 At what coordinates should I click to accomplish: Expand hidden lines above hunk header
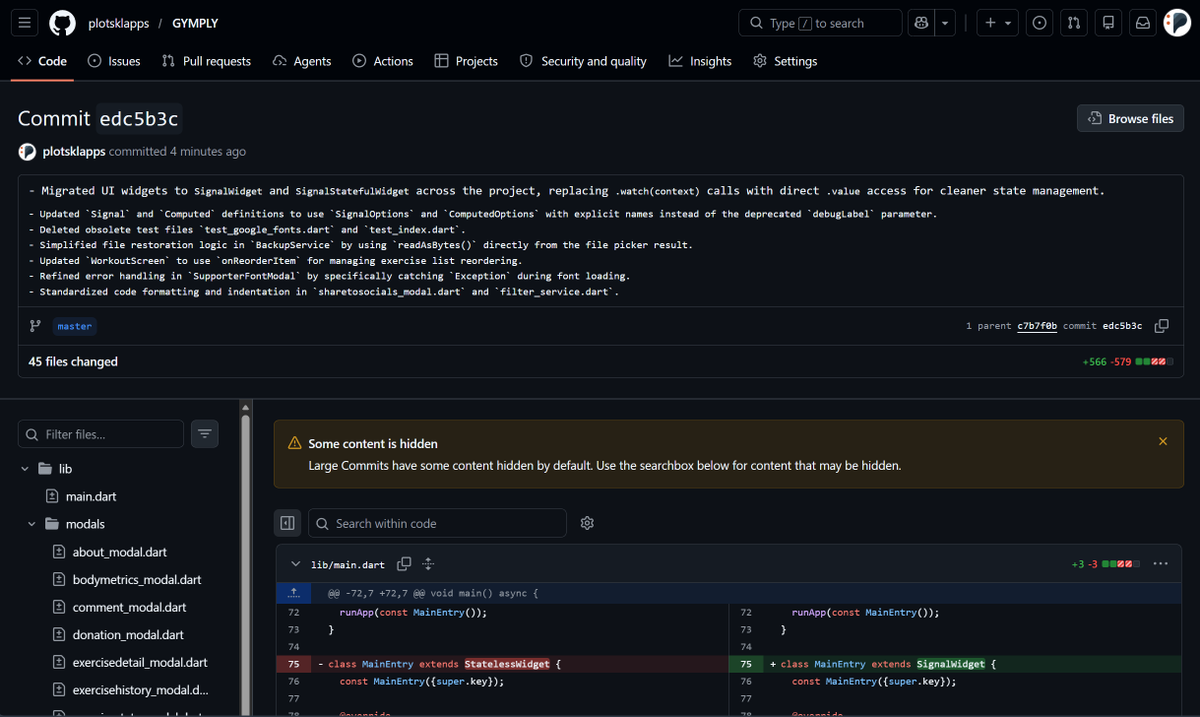point(293,593)
